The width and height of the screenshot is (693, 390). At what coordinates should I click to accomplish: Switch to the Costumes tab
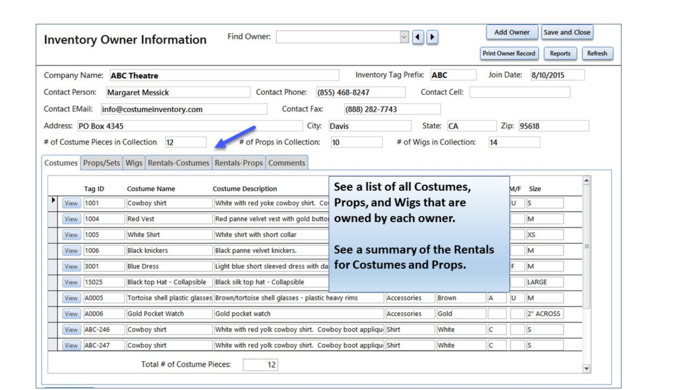(x=61, y=163)
